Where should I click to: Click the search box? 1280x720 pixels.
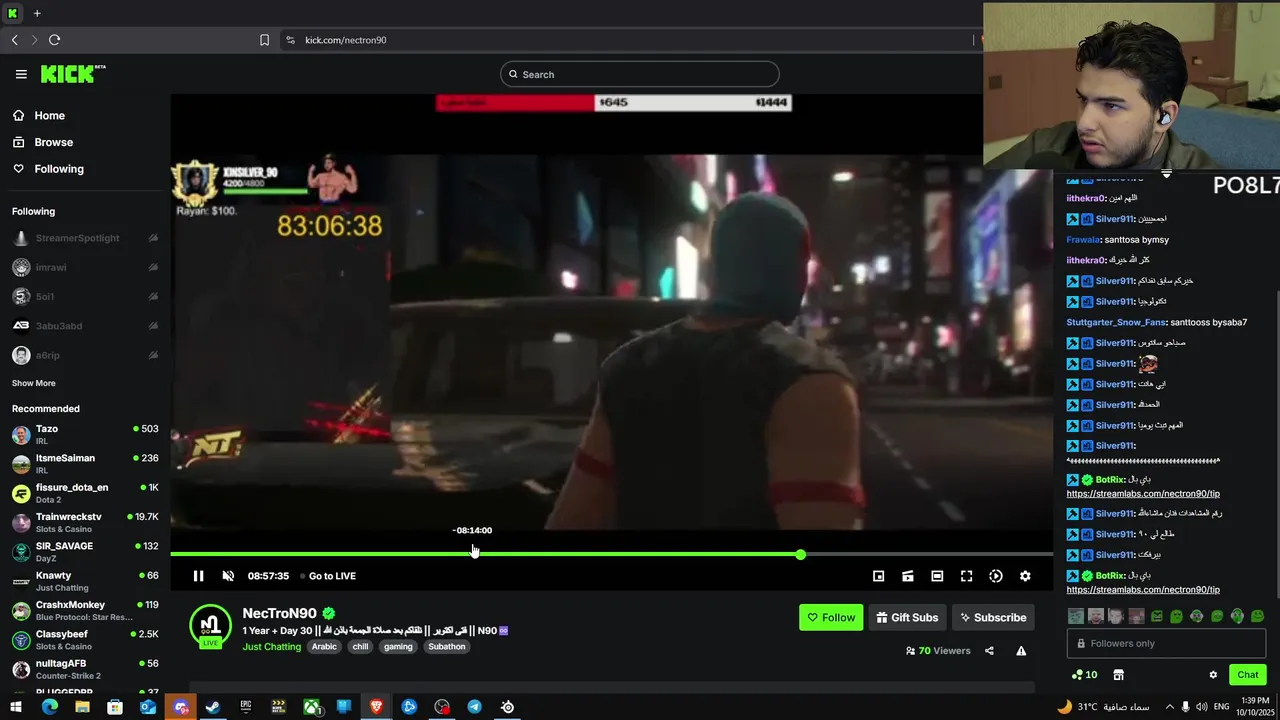pos(640,74)
